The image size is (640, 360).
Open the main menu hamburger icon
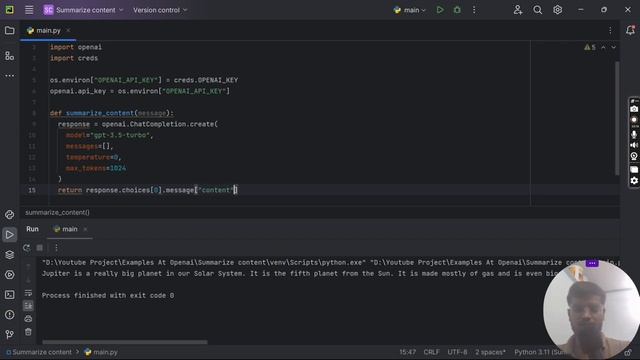(x=29, y=10)
